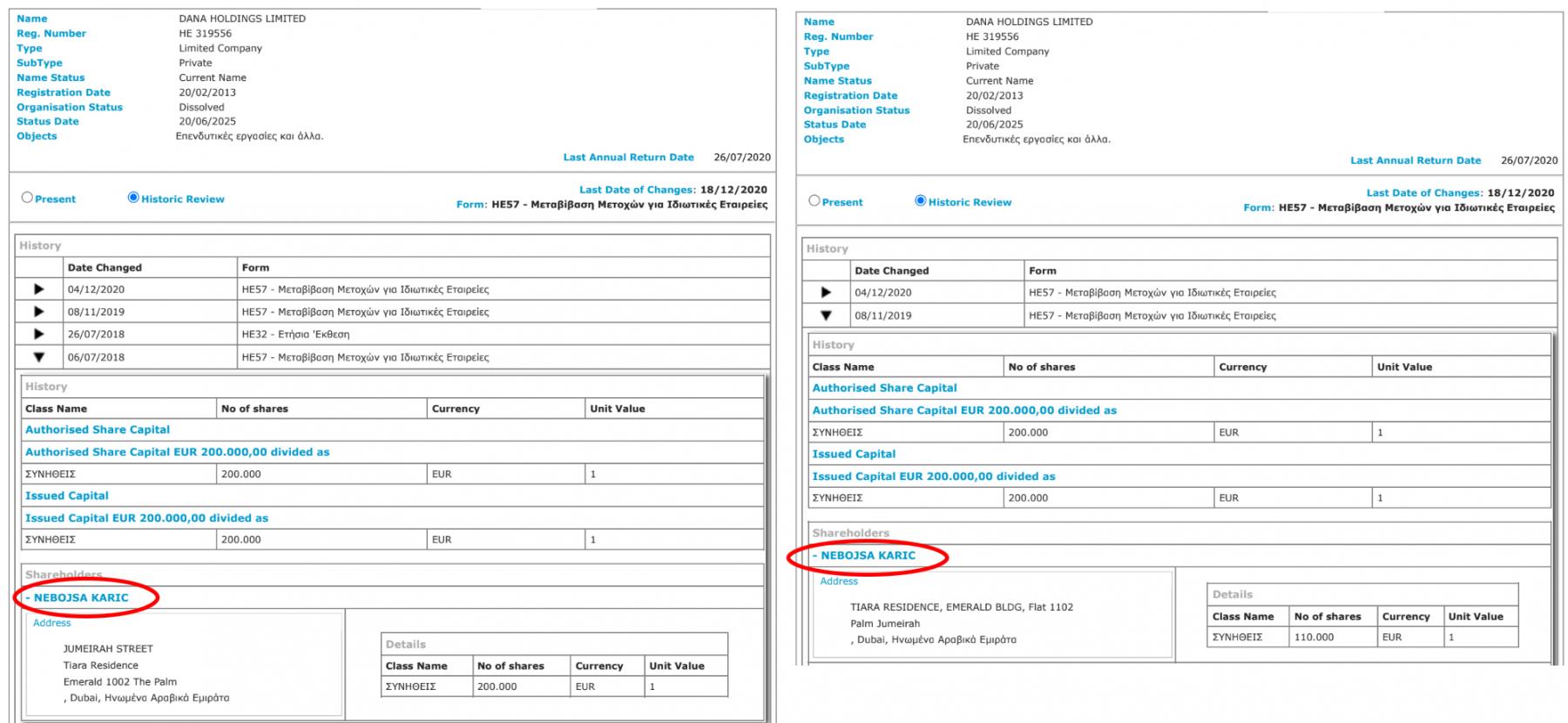Viewport: 1568px width, 723px height.
Task: Select Historic Review radio in left record
Action: 133,198
